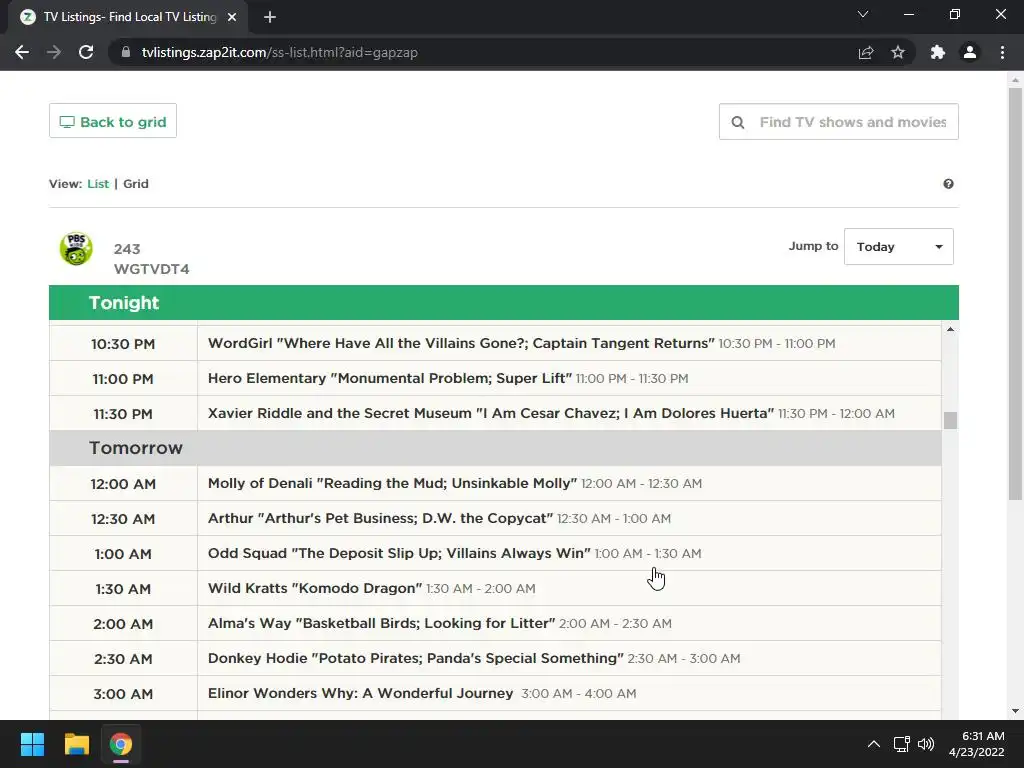Open the tab search chevron
Viewport: 1024px width, 768px height.
[863, 14]
